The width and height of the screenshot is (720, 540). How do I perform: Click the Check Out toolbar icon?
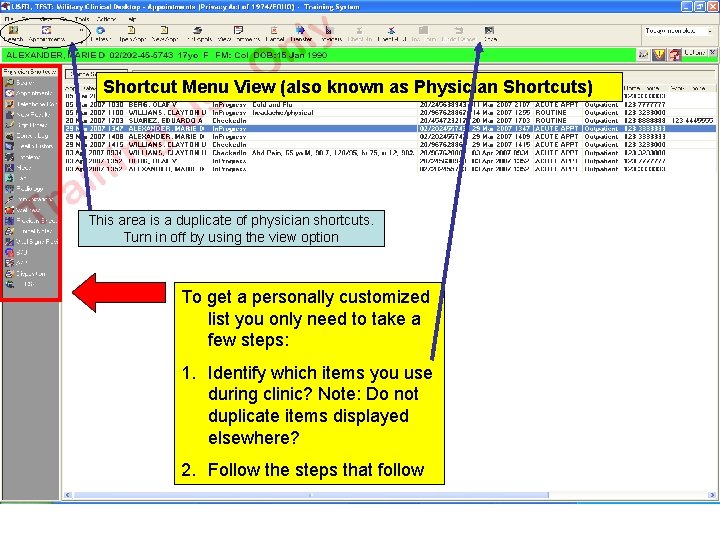[x=391, y=34]
